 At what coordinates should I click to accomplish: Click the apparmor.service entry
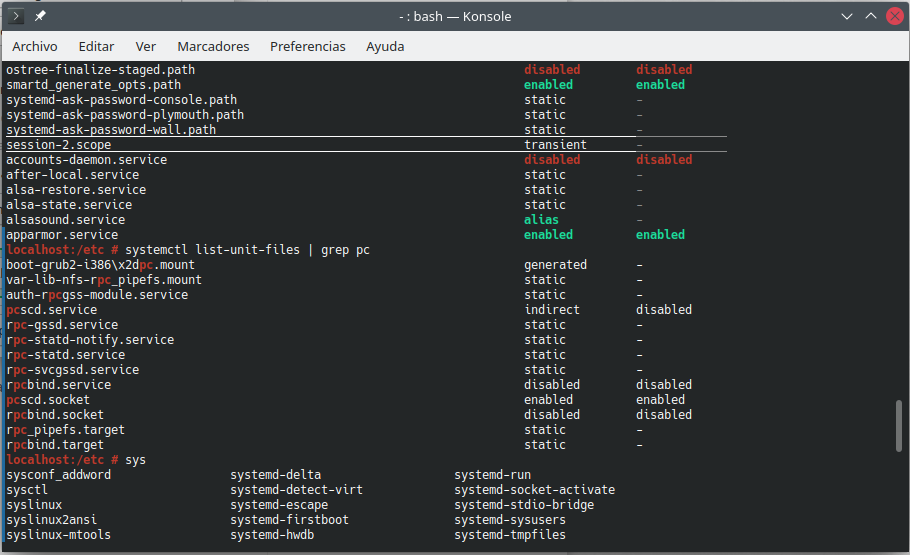62,235
